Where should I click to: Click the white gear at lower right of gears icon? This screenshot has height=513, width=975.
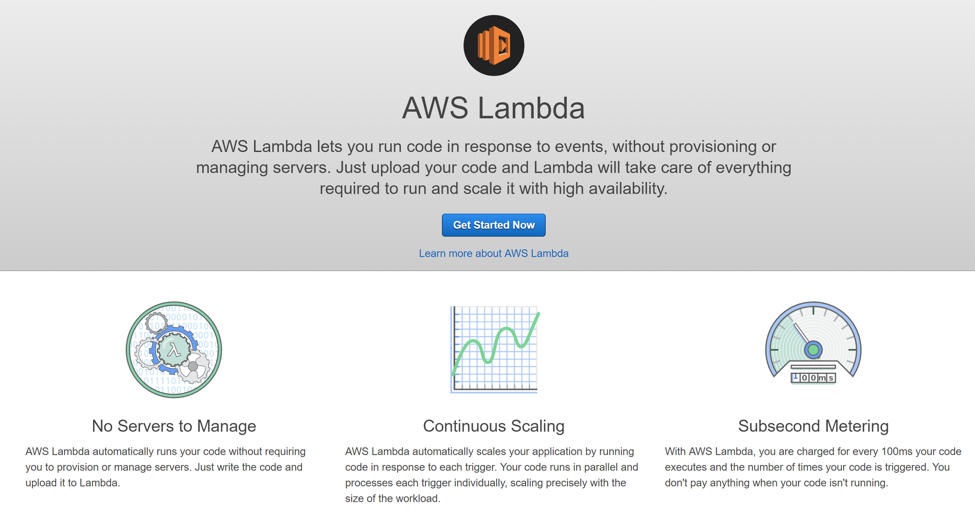click(195, 368)
